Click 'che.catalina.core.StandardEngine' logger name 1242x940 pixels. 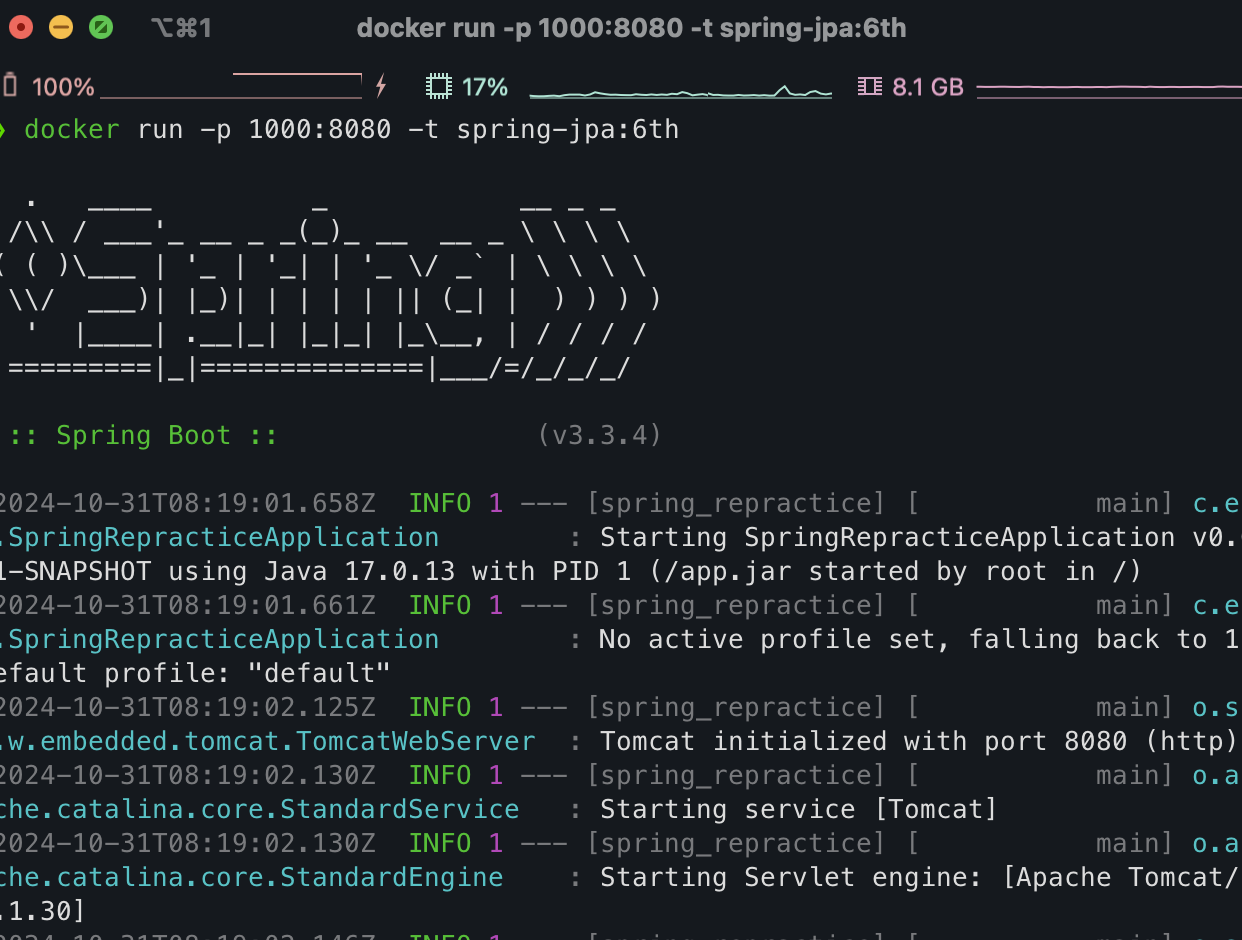[x=251, y=877]
